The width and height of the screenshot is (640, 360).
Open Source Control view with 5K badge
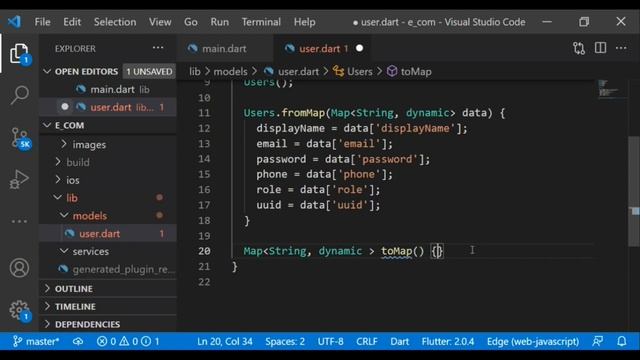[x=20, y=138]
